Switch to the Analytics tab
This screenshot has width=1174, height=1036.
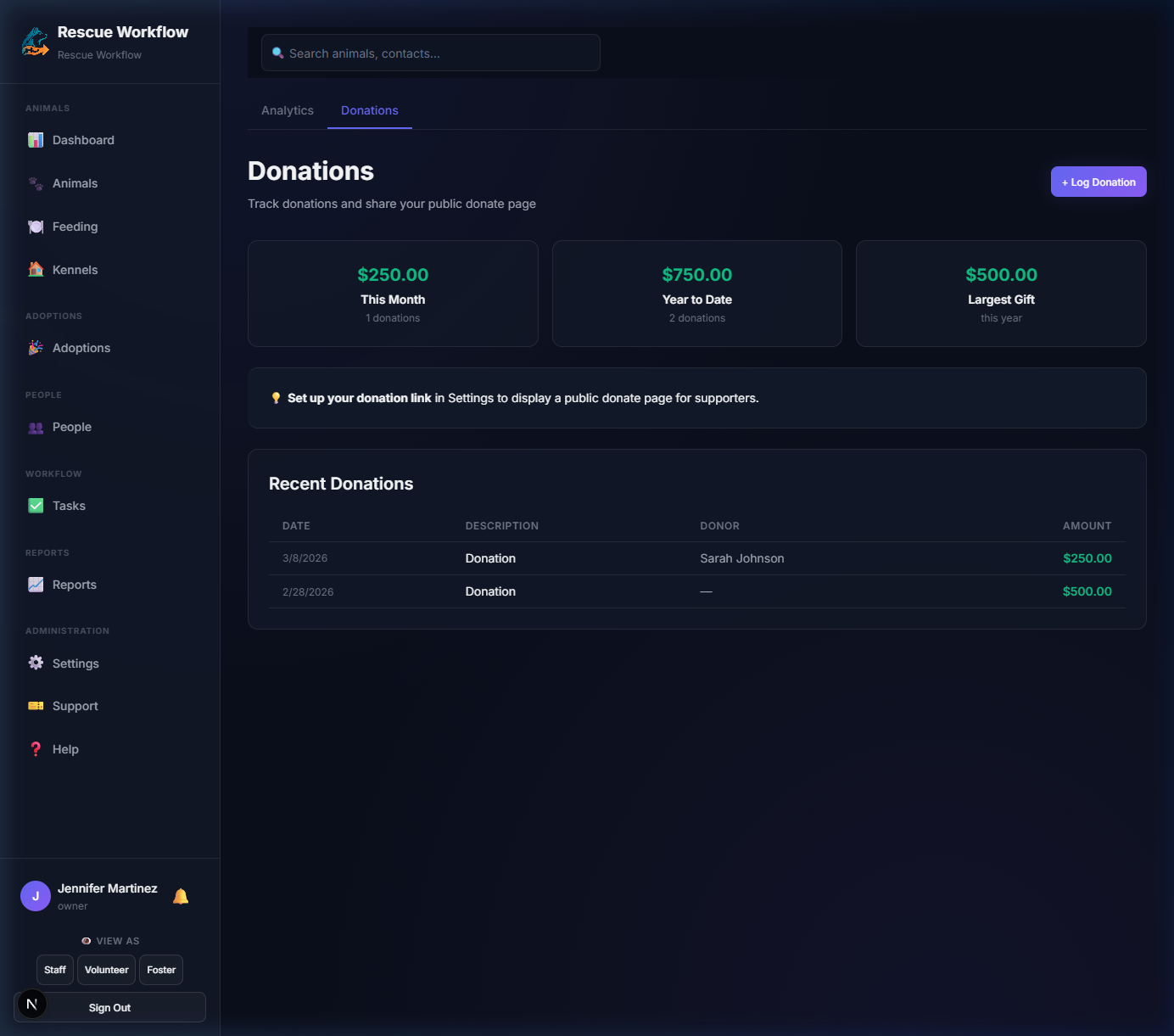click(288, 110)
